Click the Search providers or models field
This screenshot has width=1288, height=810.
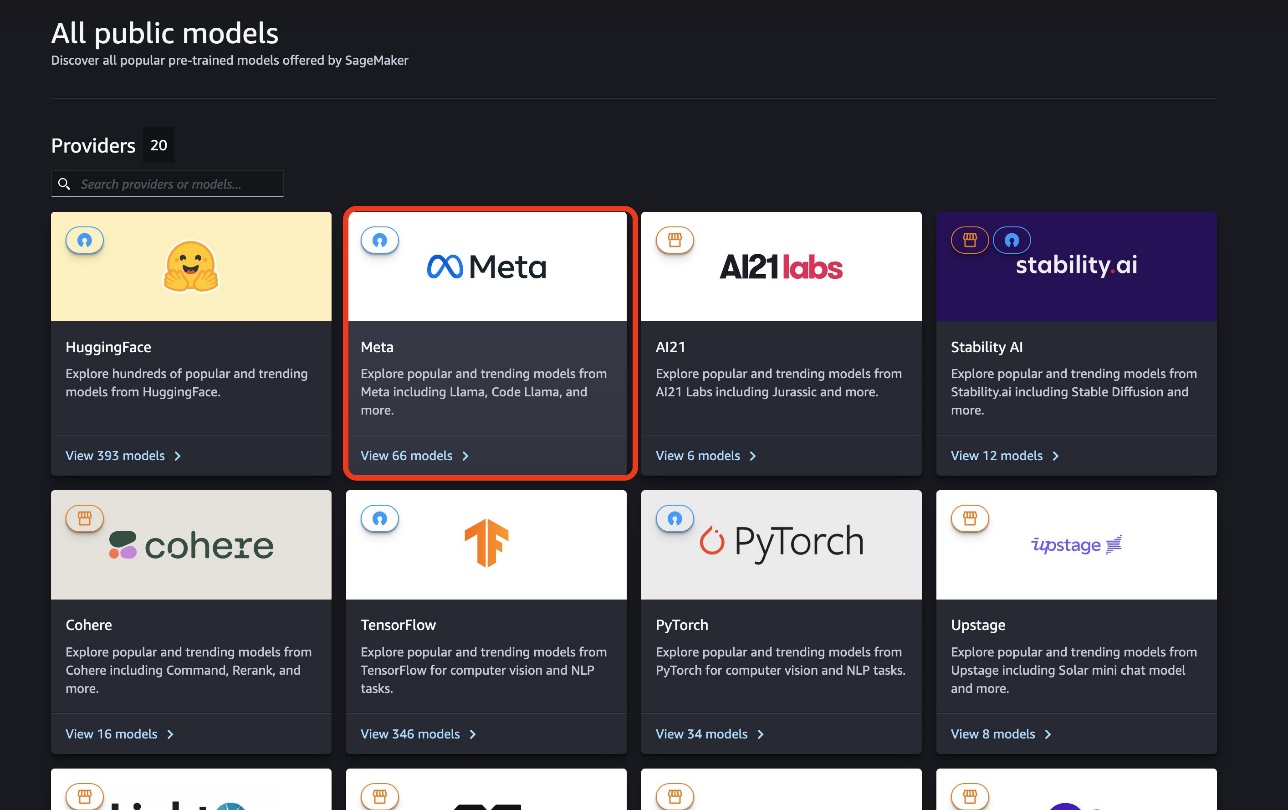[167, 184]
